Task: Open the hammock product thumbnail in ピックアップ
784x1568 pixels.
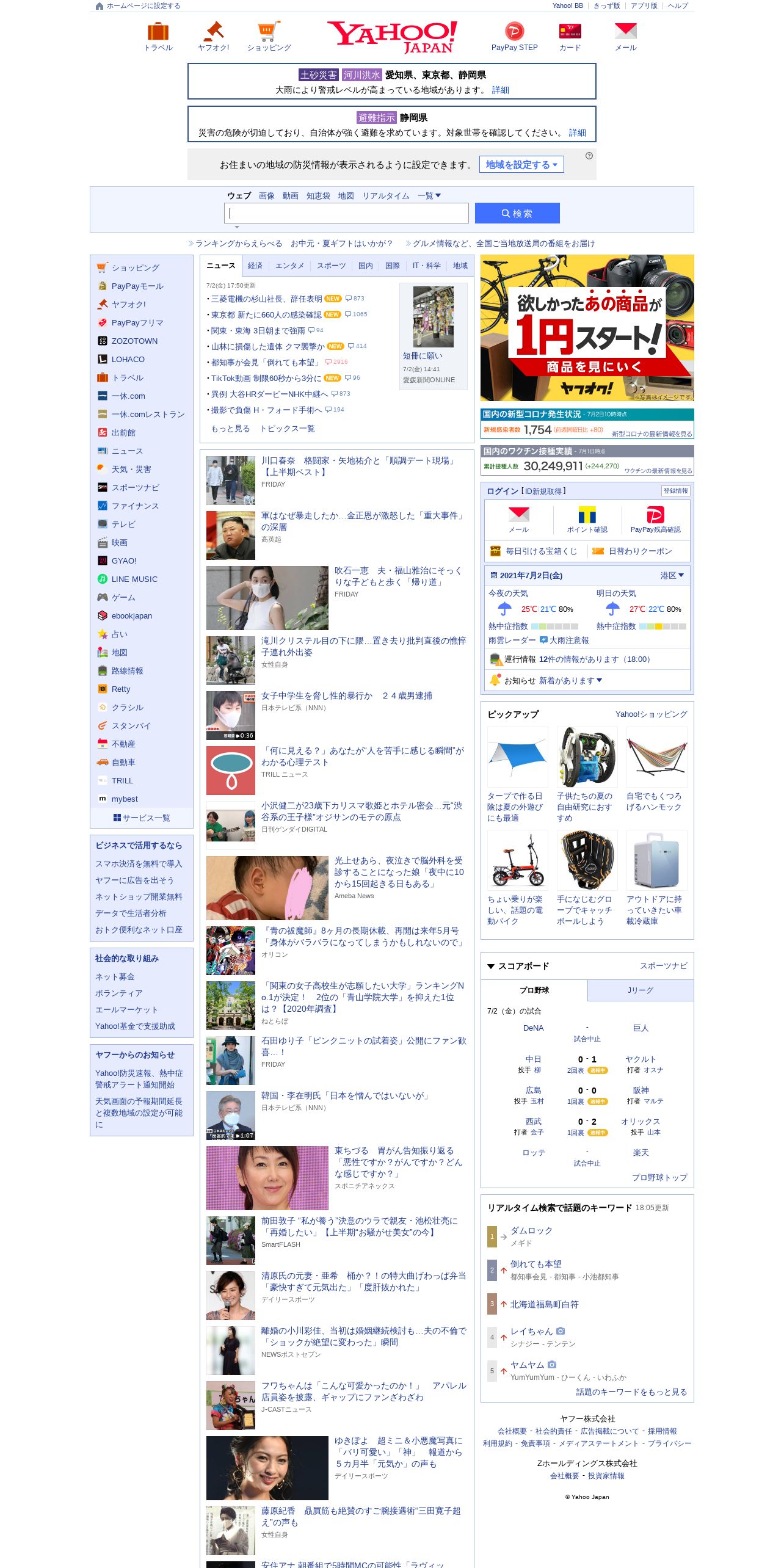Action: (x=656, y=757)
